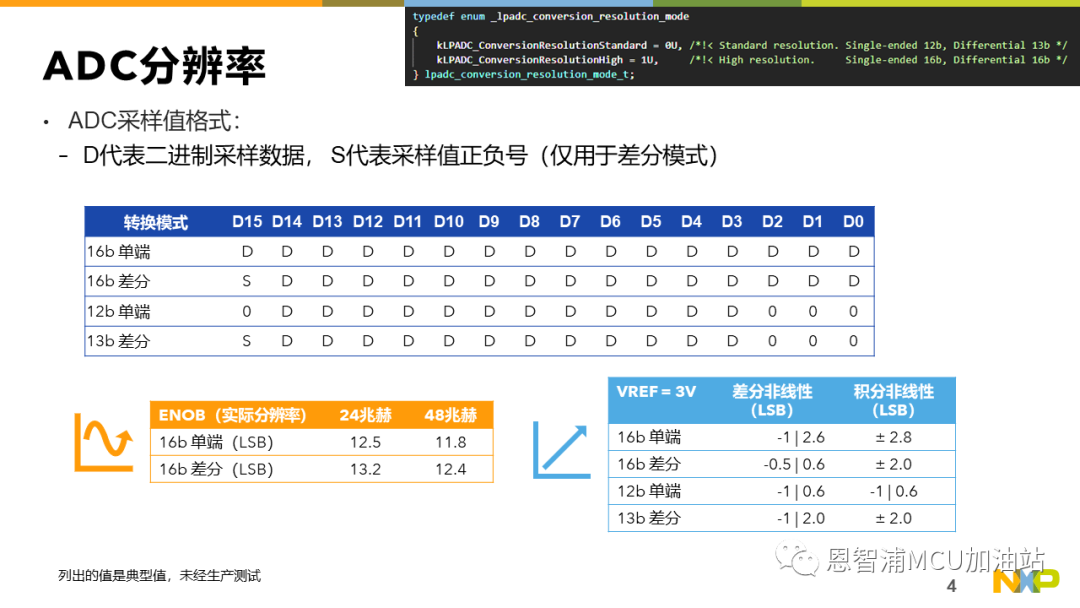Click the '-0.5 | 0.6' DNL value
This screenshot has width=1080, height=608.
click(x=793, y=464)
